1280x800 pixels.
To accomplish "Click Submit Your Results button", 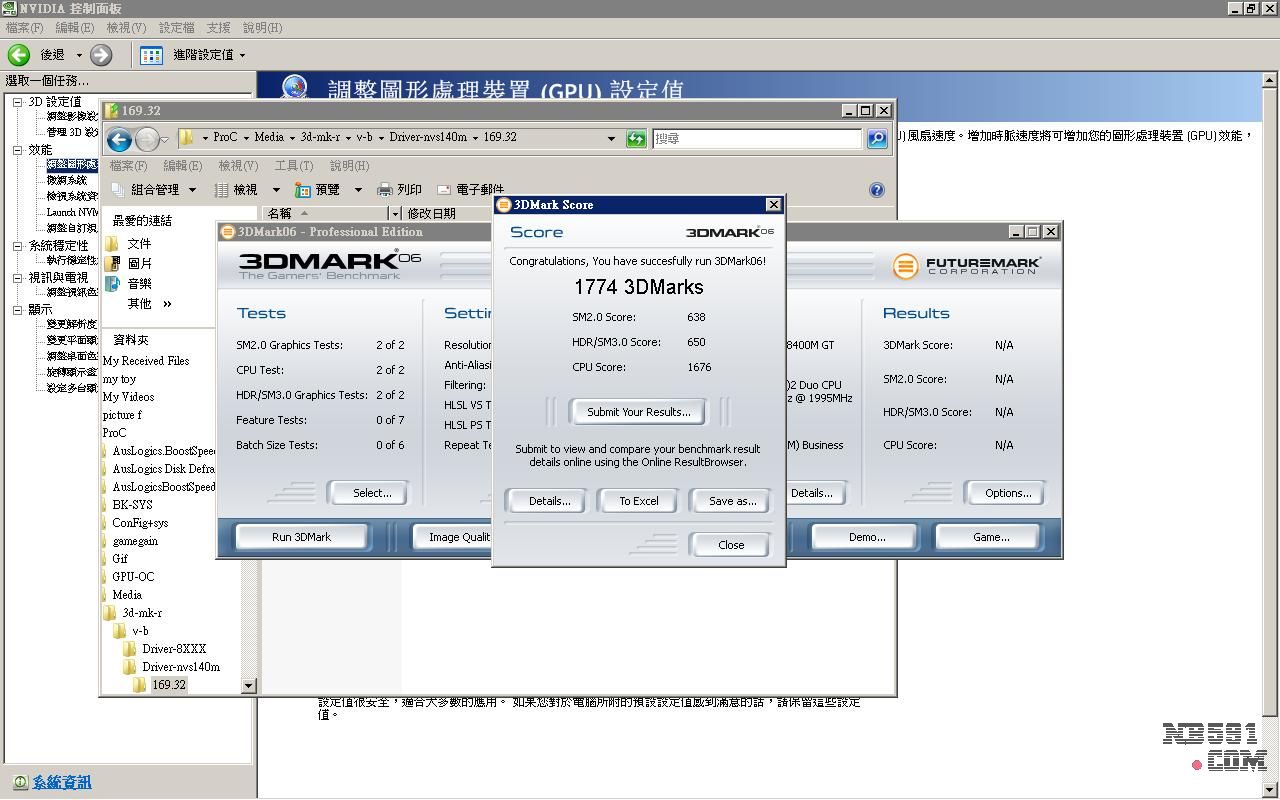I will (x=638, y=412).
